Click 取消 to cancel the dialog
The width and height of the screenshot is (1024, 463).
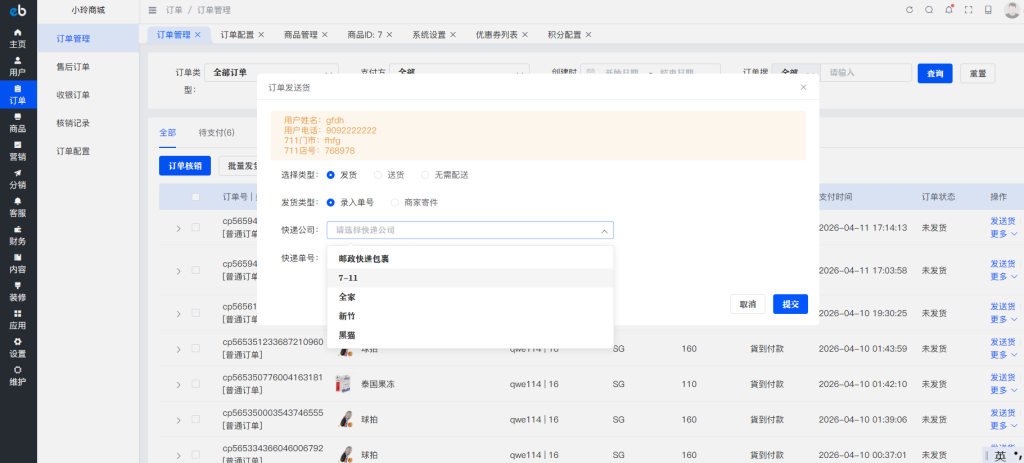pos(748,304)
